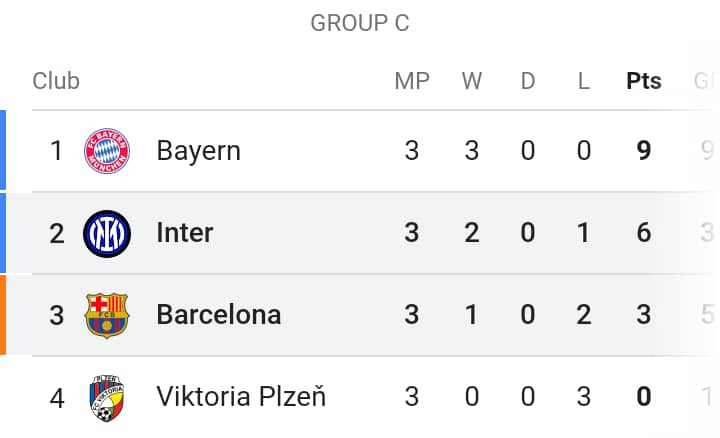Screen dimensions: 720x438
Task: Click the Inter Milan club logo
Action: point(107,233)
